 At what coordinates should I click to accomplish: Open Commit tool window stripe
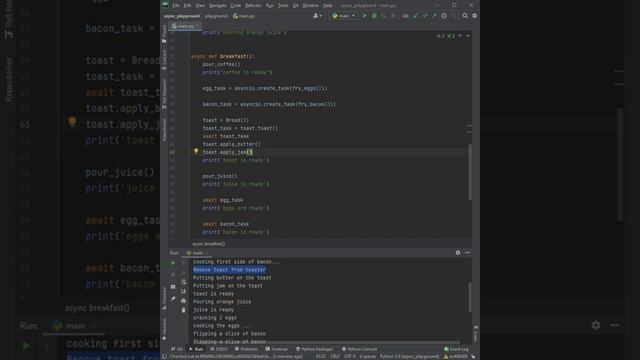click(x=164, y=60)
